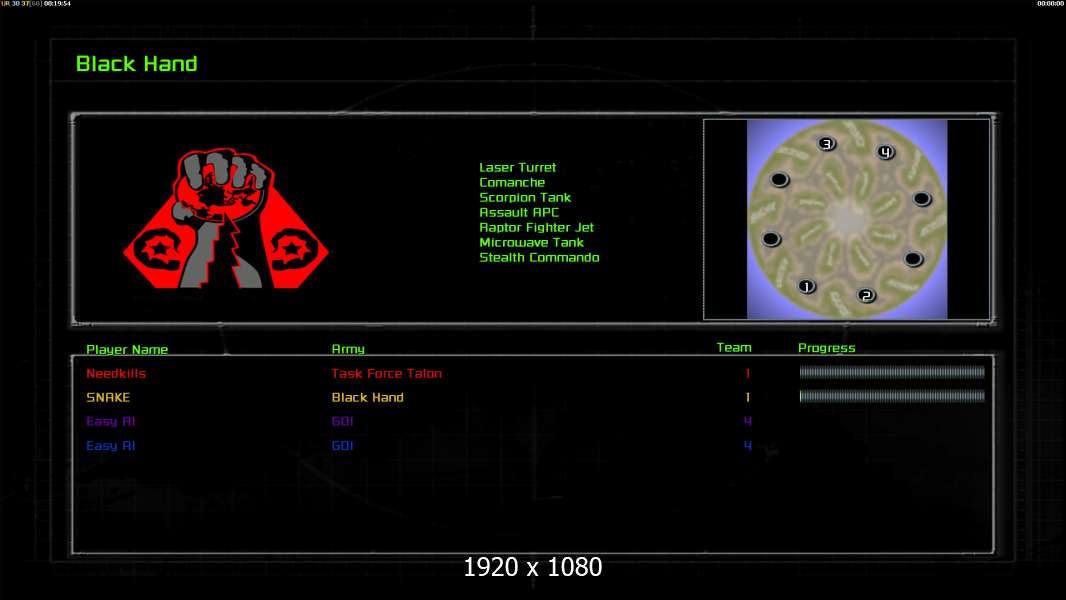Click the Microwave Tank unit entry
Screen dimensions: 1066x600
[x=531, y=243]
